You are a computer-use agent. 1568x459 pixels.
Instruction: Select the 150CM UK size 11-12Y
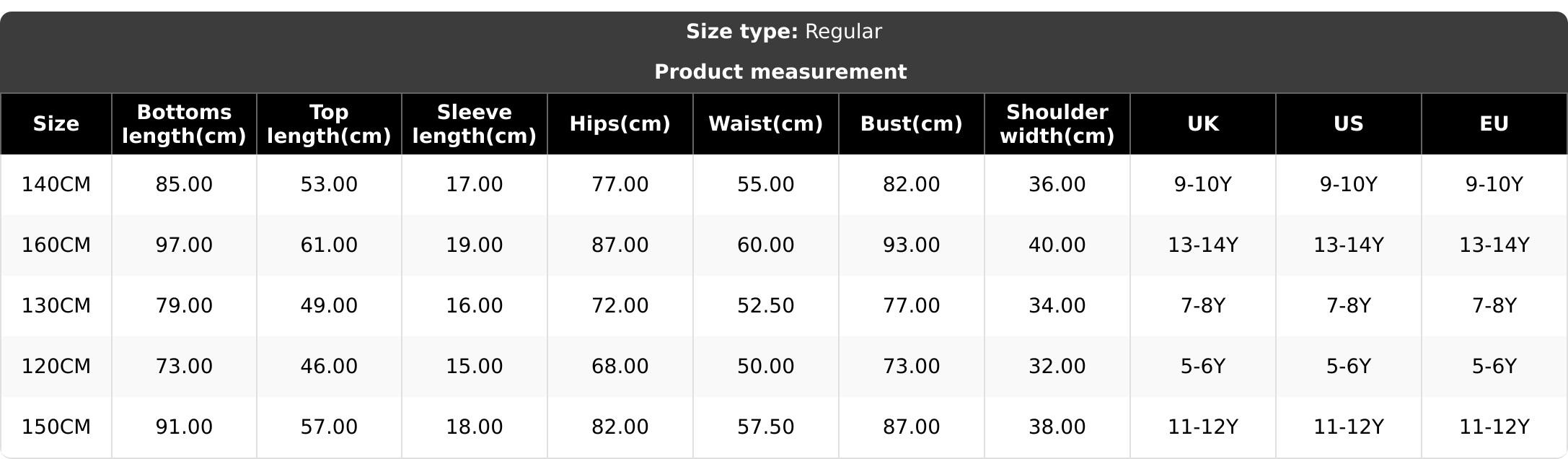pyautogui.click(x=1202, y=427)
